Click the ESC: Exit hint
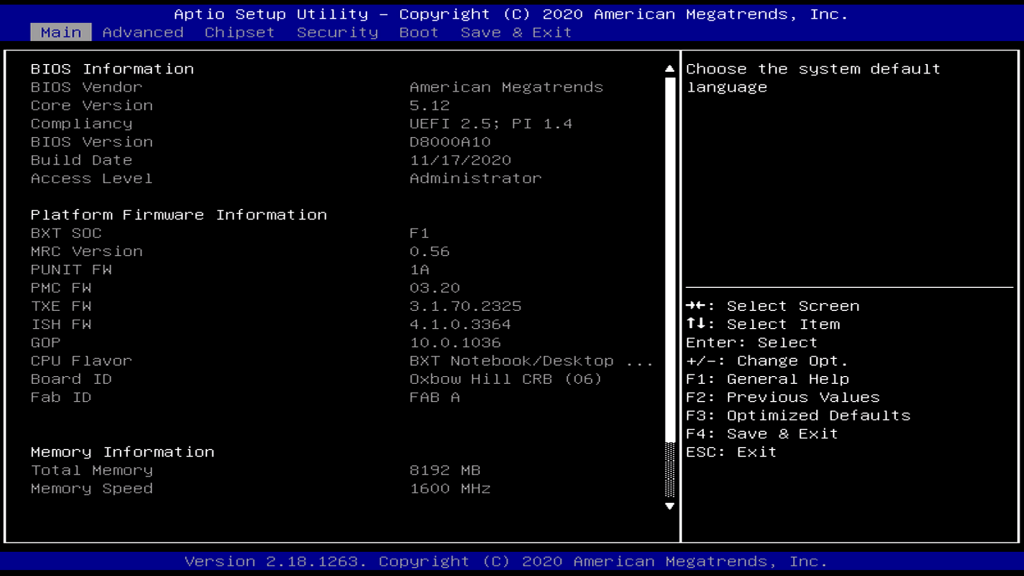1024x576 pixels. click(731, 452)
